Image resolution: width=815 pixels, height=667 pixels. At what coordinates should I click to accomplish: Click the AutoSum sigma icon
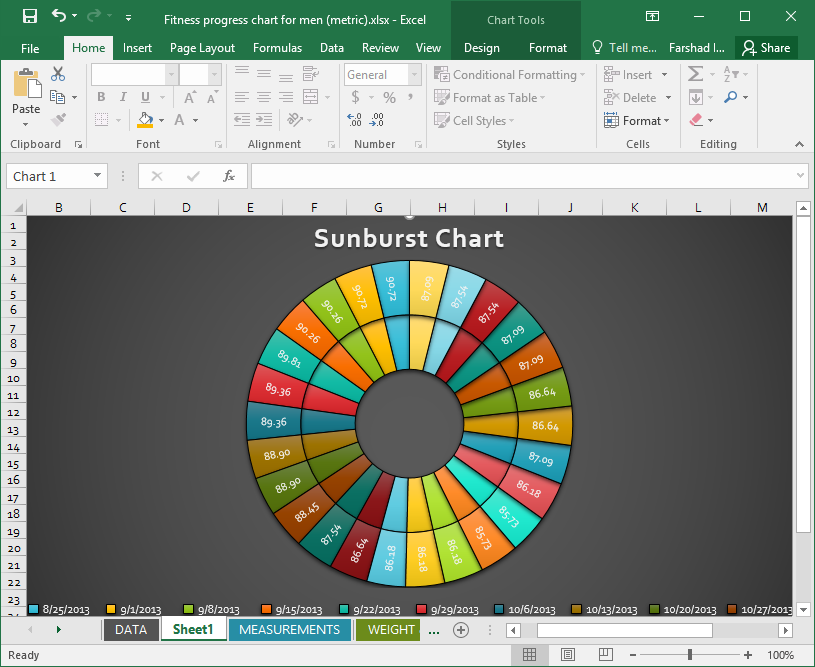tap(696, 74)
